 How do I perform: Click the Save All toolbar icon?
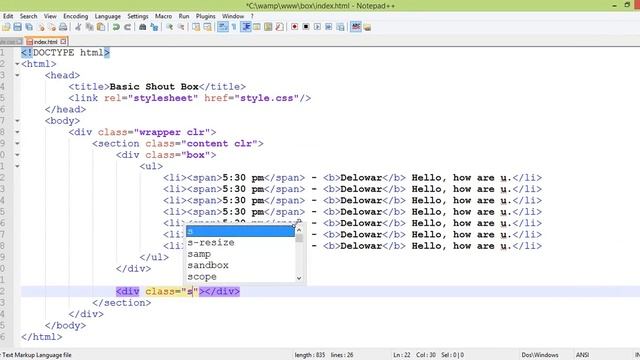29,27
